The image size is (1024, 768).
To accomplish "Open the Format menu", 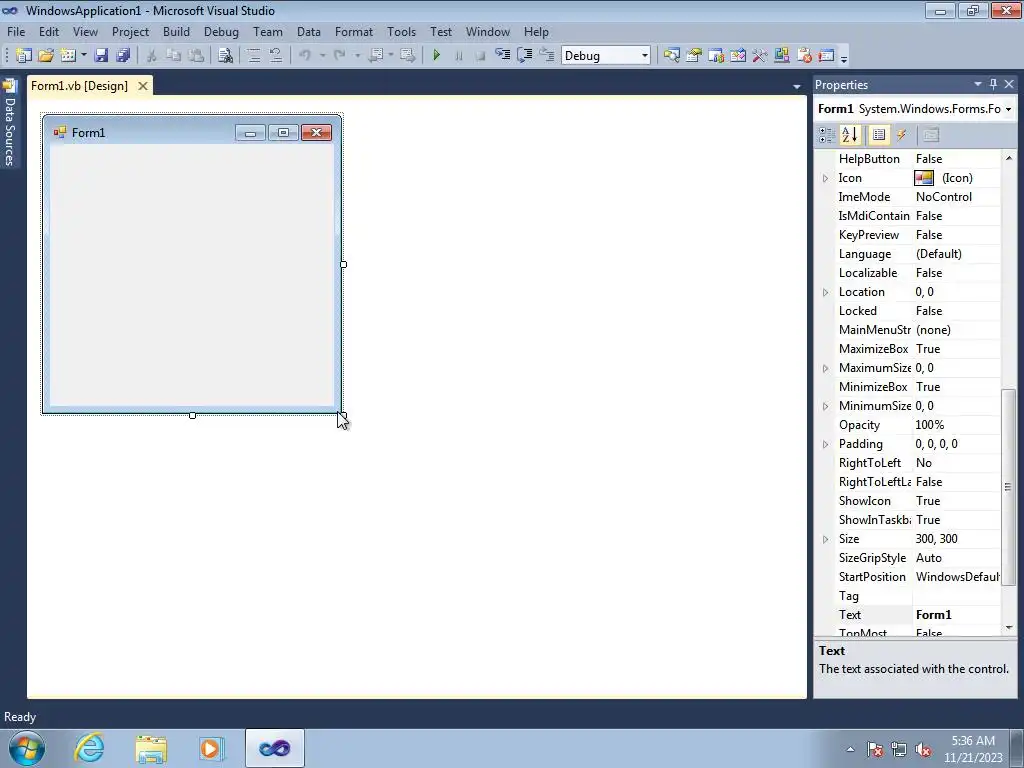I will click(x=354, y=31).
